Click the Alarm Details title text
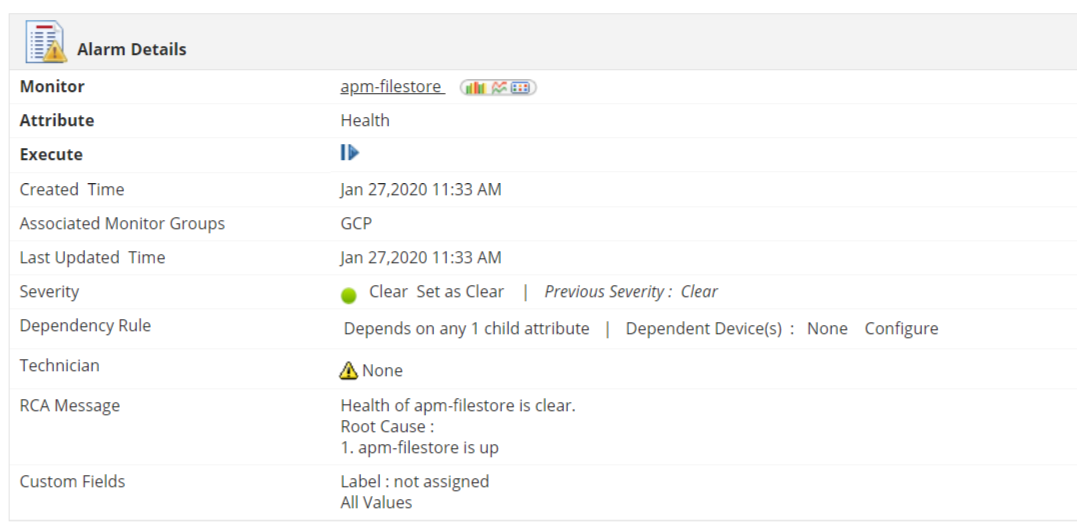 [132, 49]
